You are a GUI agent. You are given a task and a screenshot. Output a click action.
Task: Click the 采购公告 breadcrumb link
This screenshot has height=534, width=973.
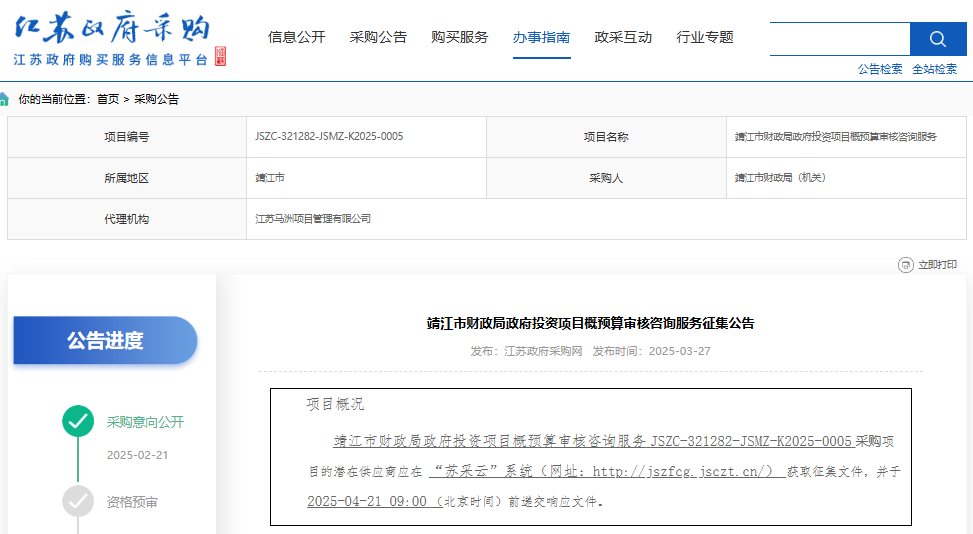pyautogui.click(x=157, y=99)
